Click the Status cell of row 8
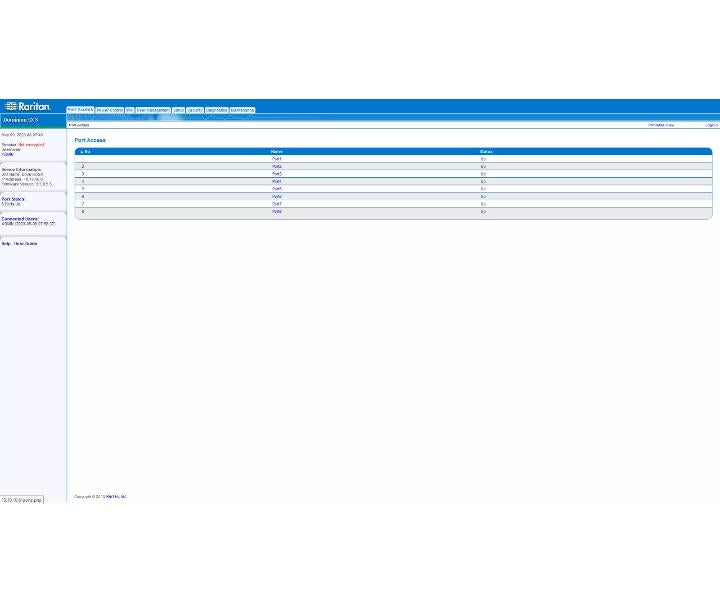This screenshot has width=720, height=600. pyautogui.click(x=483, y=212)
